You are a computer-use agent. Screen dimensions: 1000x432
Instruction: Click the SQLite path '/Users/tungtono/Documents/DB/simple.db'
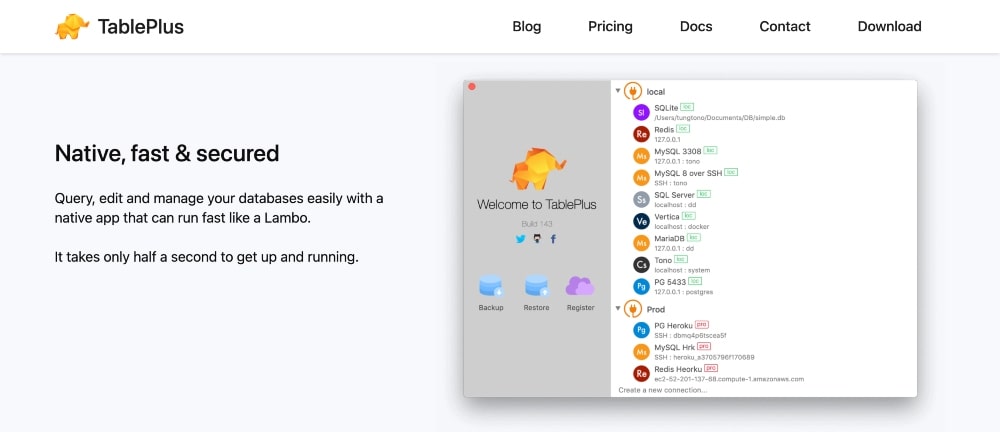point(719,119)
